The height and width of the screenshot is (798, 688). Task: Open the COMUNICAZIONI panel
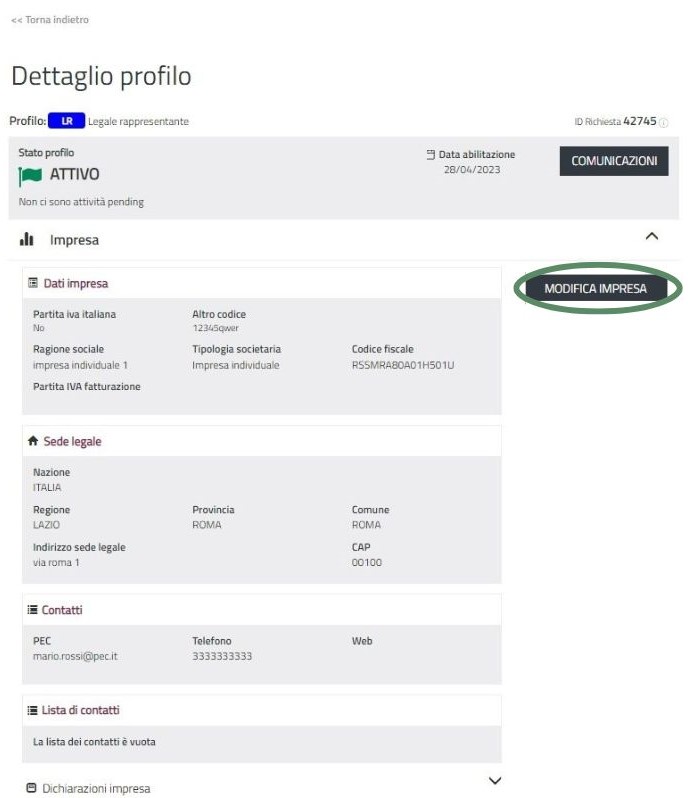(613, 161)
